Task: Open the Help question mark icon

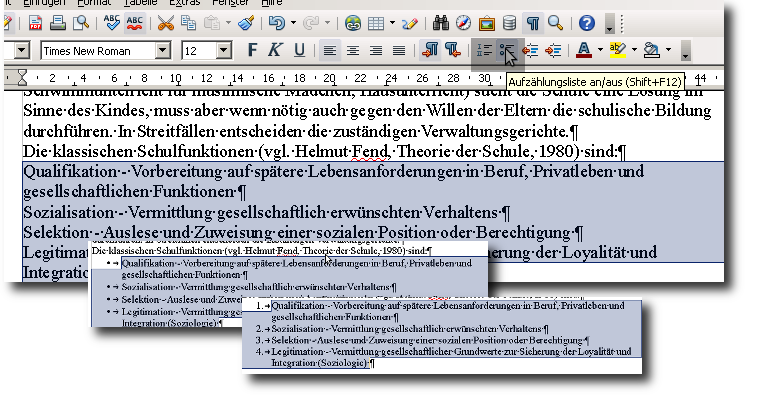Action: (x=587, y=23)
